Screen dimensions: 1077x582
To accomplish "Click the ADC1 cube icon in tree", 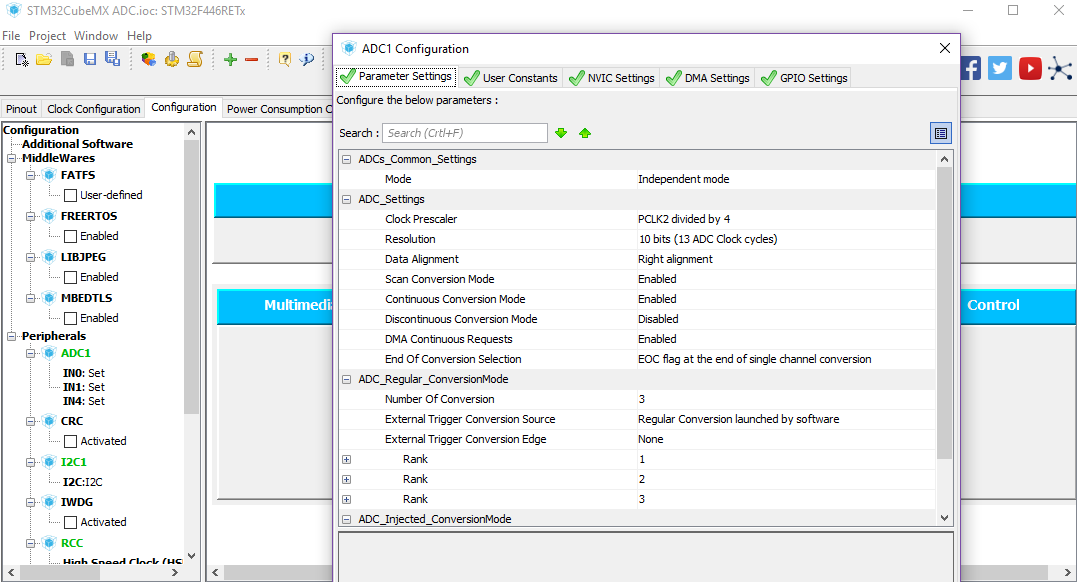I will (49, 353).
